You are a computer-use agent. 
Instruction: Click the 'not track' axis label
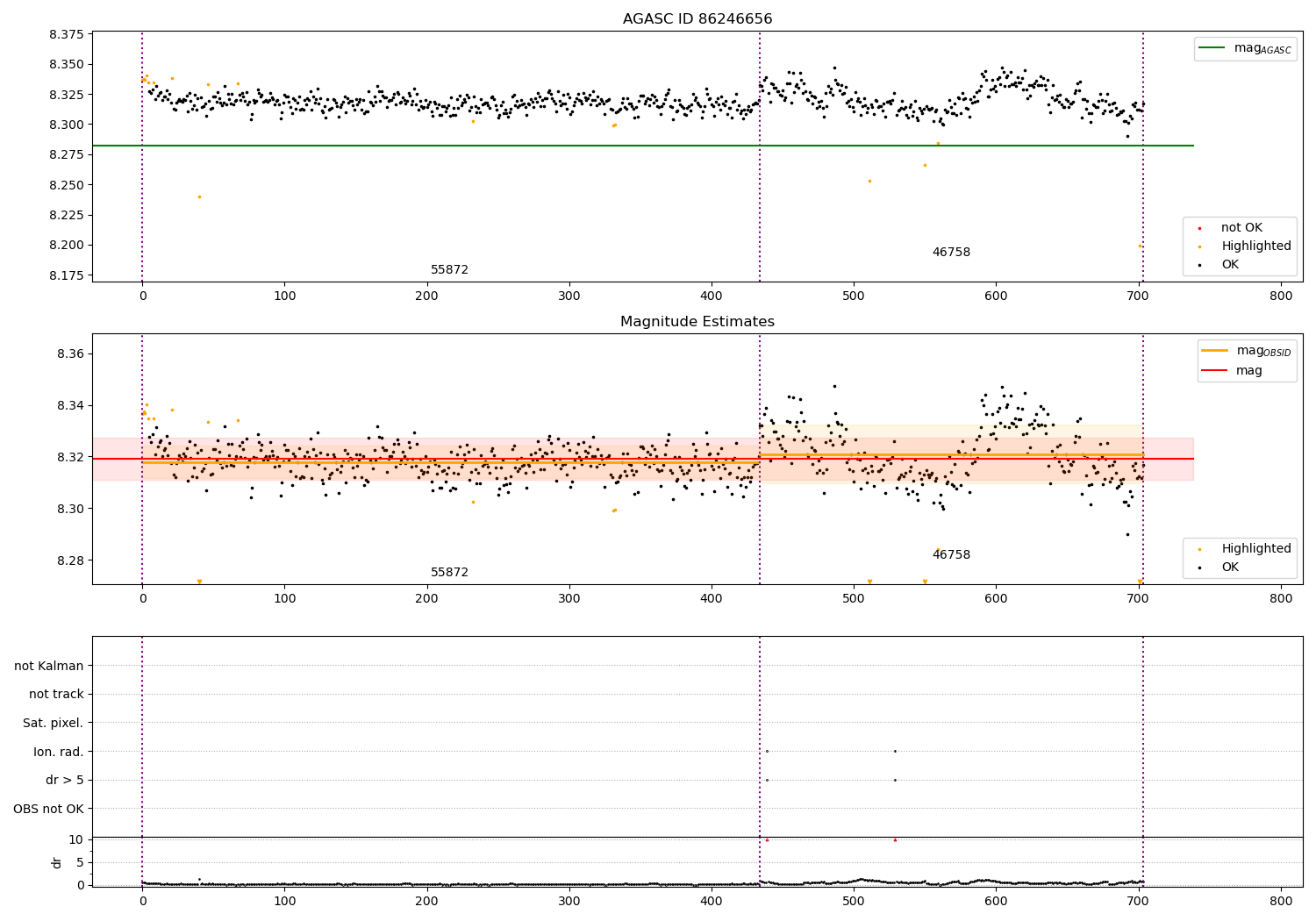point(56,694)
